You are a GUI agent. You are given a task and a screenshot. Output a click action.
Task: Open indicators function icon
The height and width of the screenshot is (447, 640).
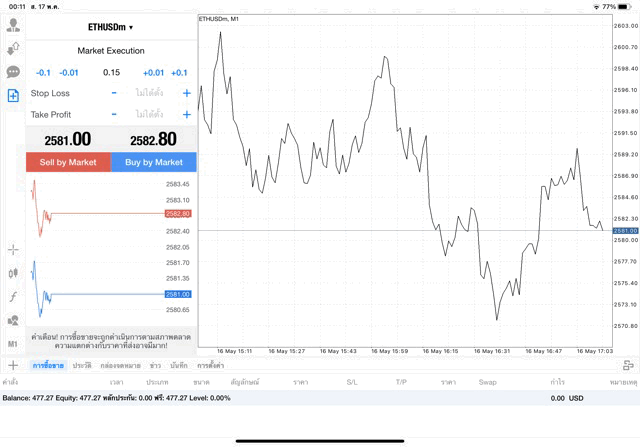(13, 297)
